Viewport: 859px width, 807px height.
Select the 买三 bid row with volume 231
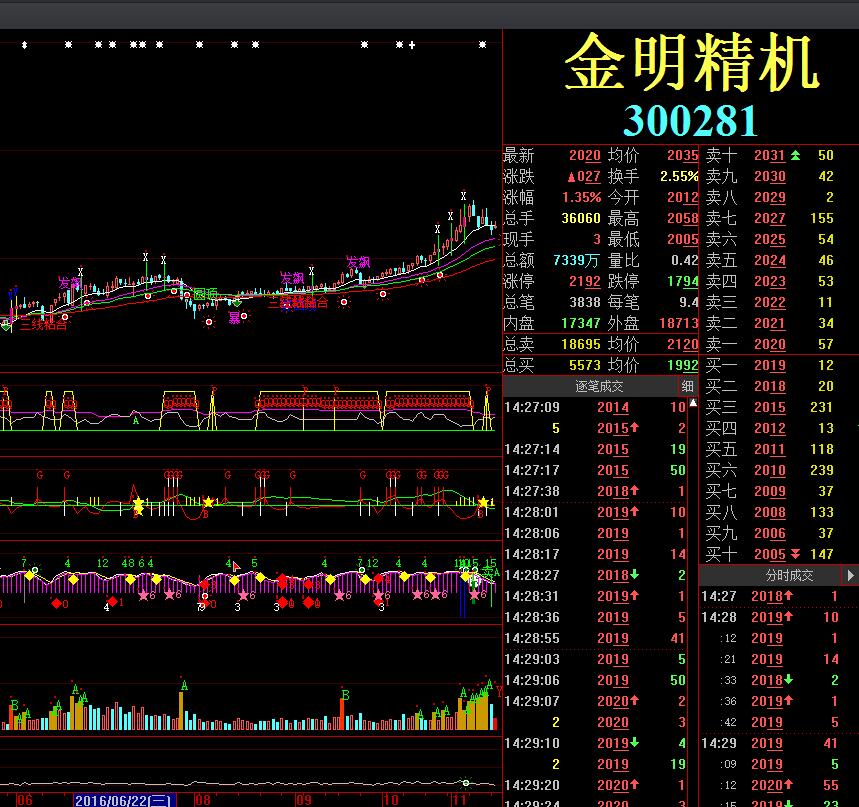(x=779, y=407)
